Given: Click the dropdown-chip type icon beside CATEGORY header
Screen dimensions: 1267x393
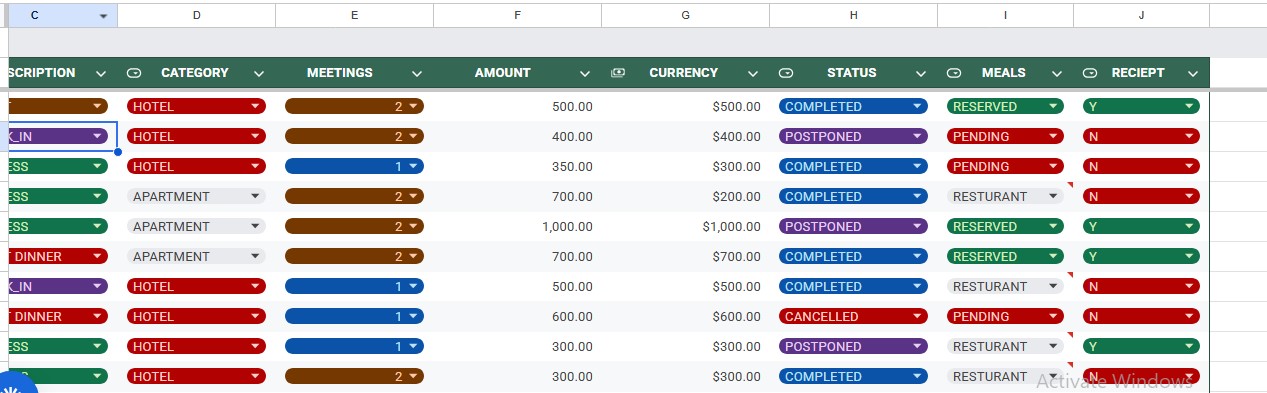Looking at the screenshot, I should [135, 73].
